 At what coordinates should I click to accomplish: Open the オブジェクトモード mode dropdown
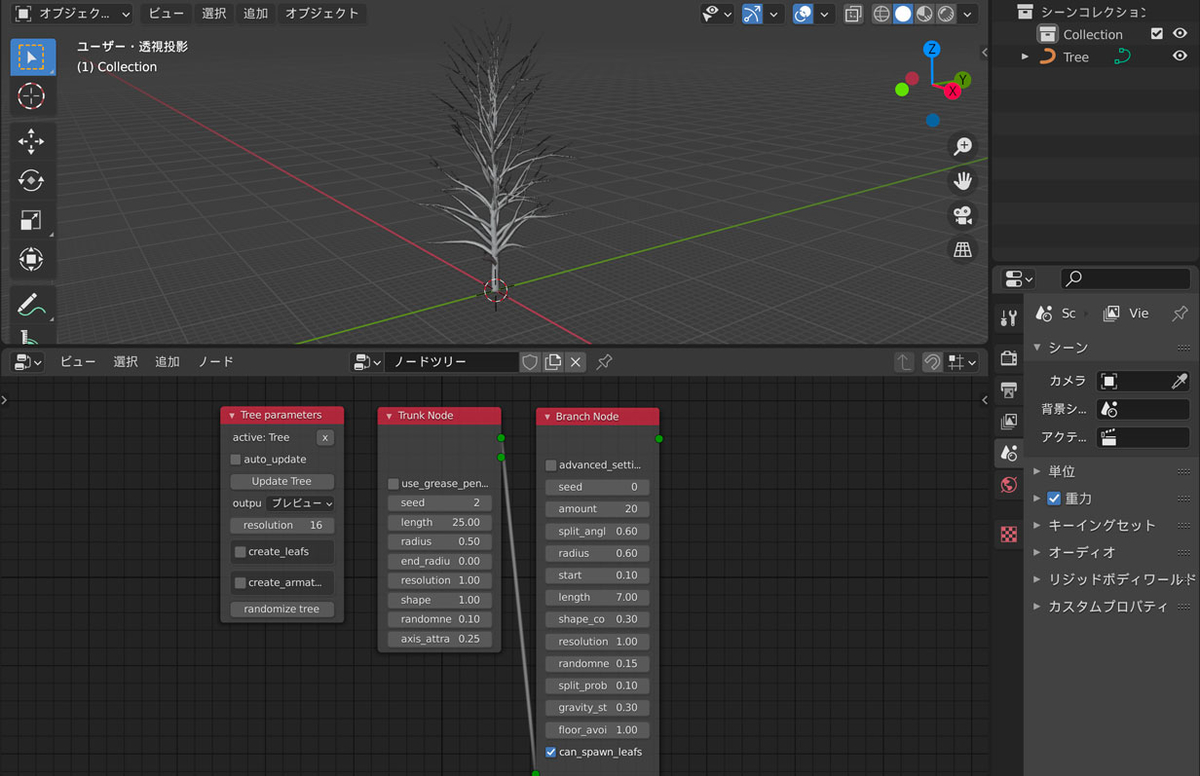pyautogui.click(x=72, y=14)
